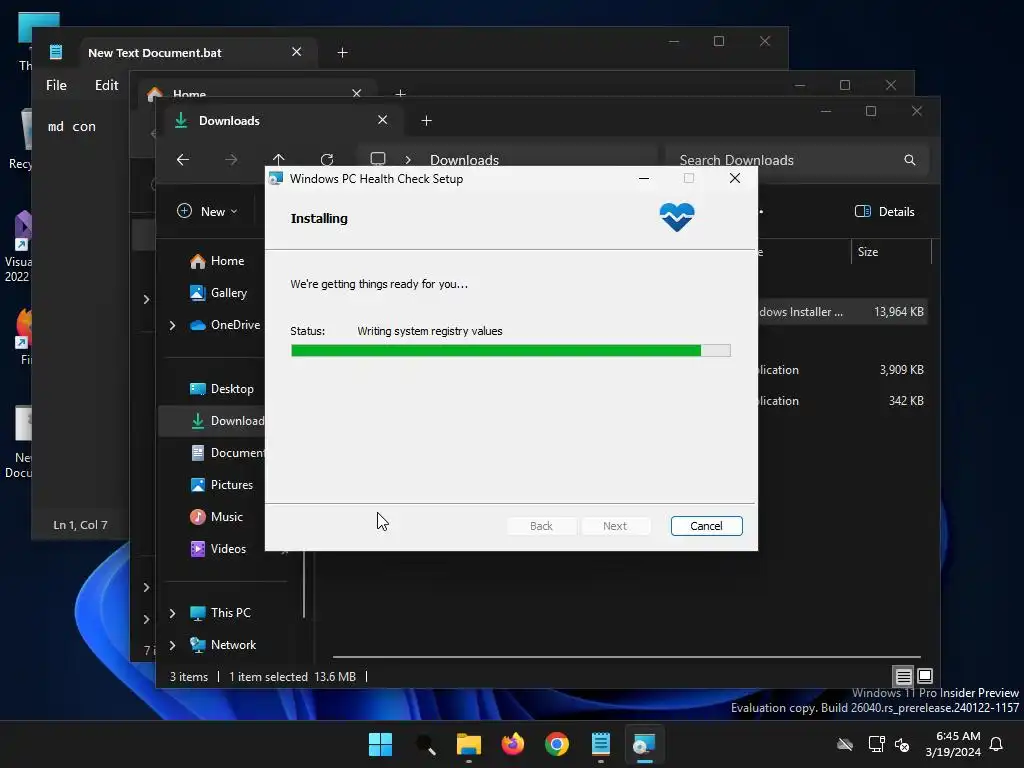Viewport: 1024px width, 768px height.
Task: Expand the This PC tree node
Action: coord(172,613)
